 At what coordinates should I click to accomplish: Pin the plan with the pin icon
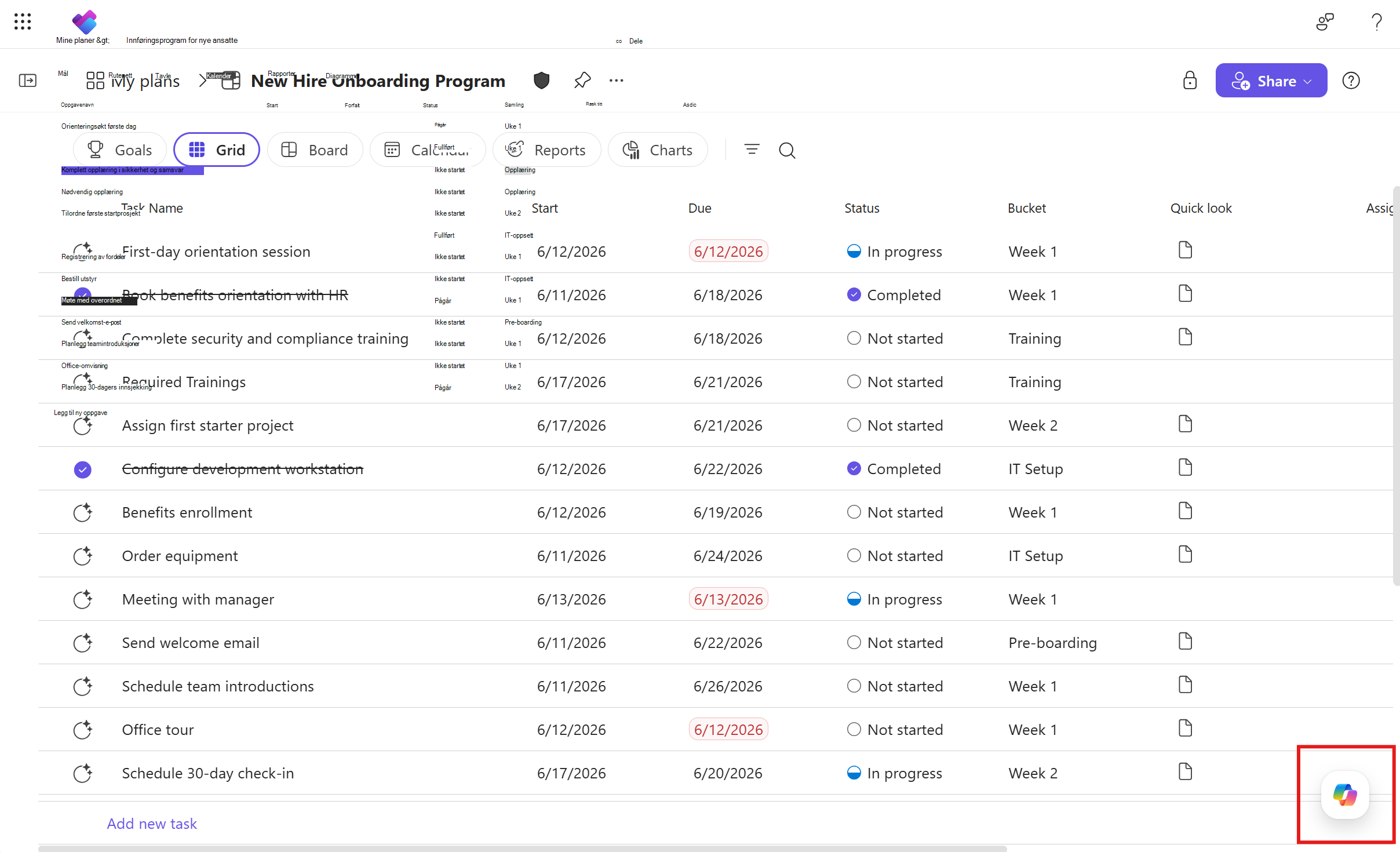582,81
